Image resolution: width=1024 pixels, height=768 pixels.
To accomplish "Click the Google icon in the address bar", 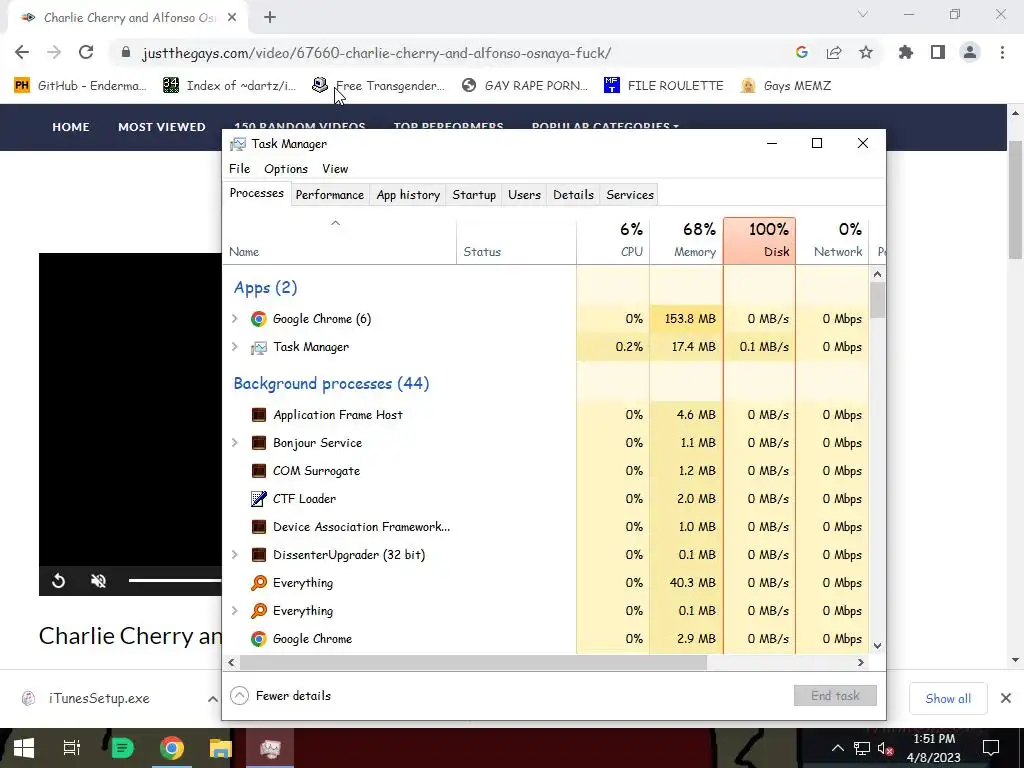I will tap(802, 53).
